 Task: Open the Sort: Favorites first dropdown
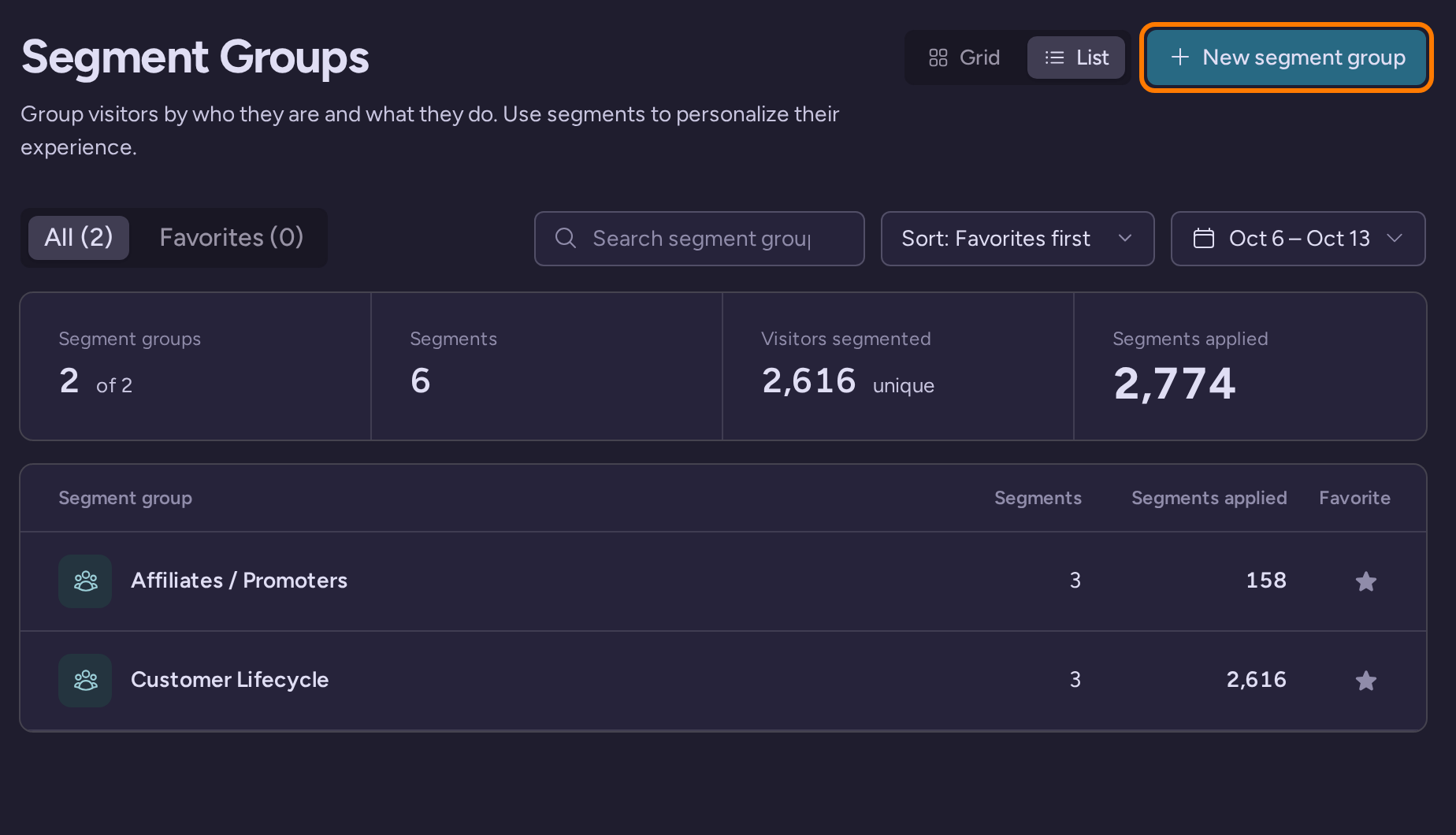tap(1017, 239)
